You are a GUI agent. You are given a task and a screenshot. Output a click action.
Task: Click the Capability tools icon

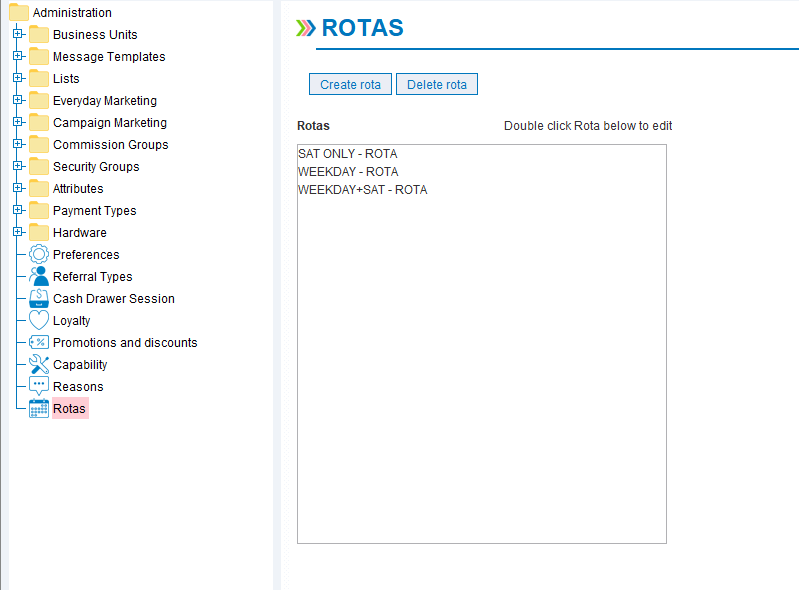tap(39, 364)
